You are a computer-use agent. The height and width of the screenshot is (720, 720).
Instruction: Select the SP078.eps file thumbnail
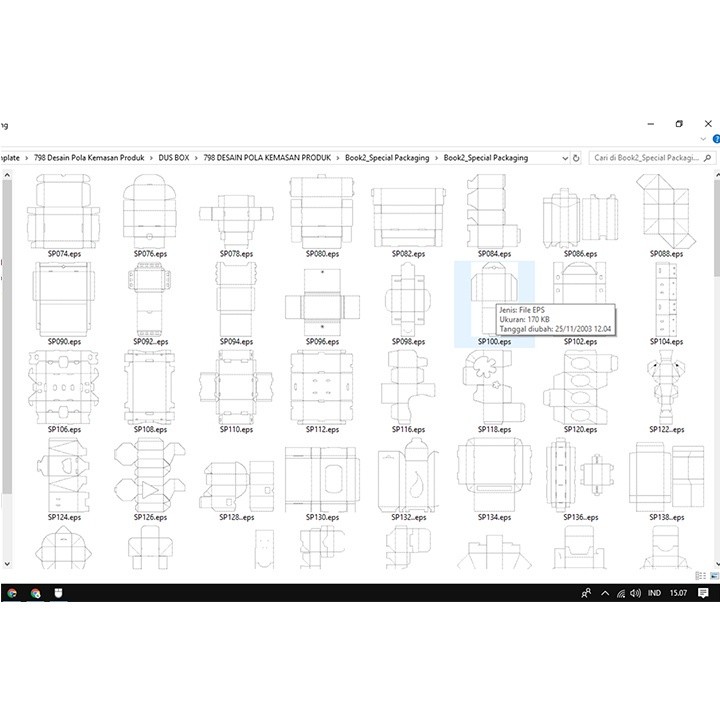pyautogui.click(x=236, y=221)
